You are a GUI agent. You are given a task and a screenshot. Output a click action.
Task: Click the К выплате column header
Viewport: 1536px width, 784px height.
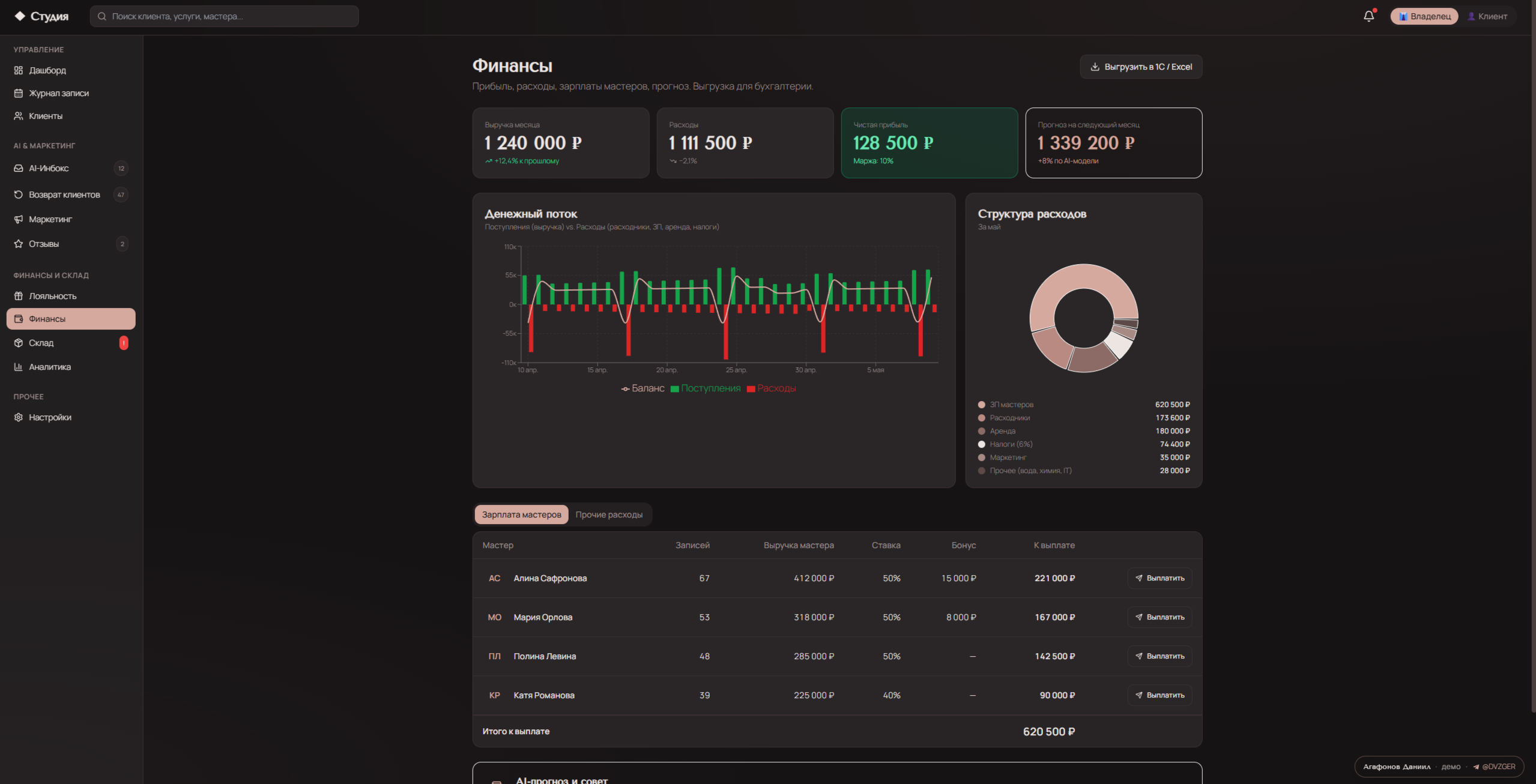(x=1054, y=545)
